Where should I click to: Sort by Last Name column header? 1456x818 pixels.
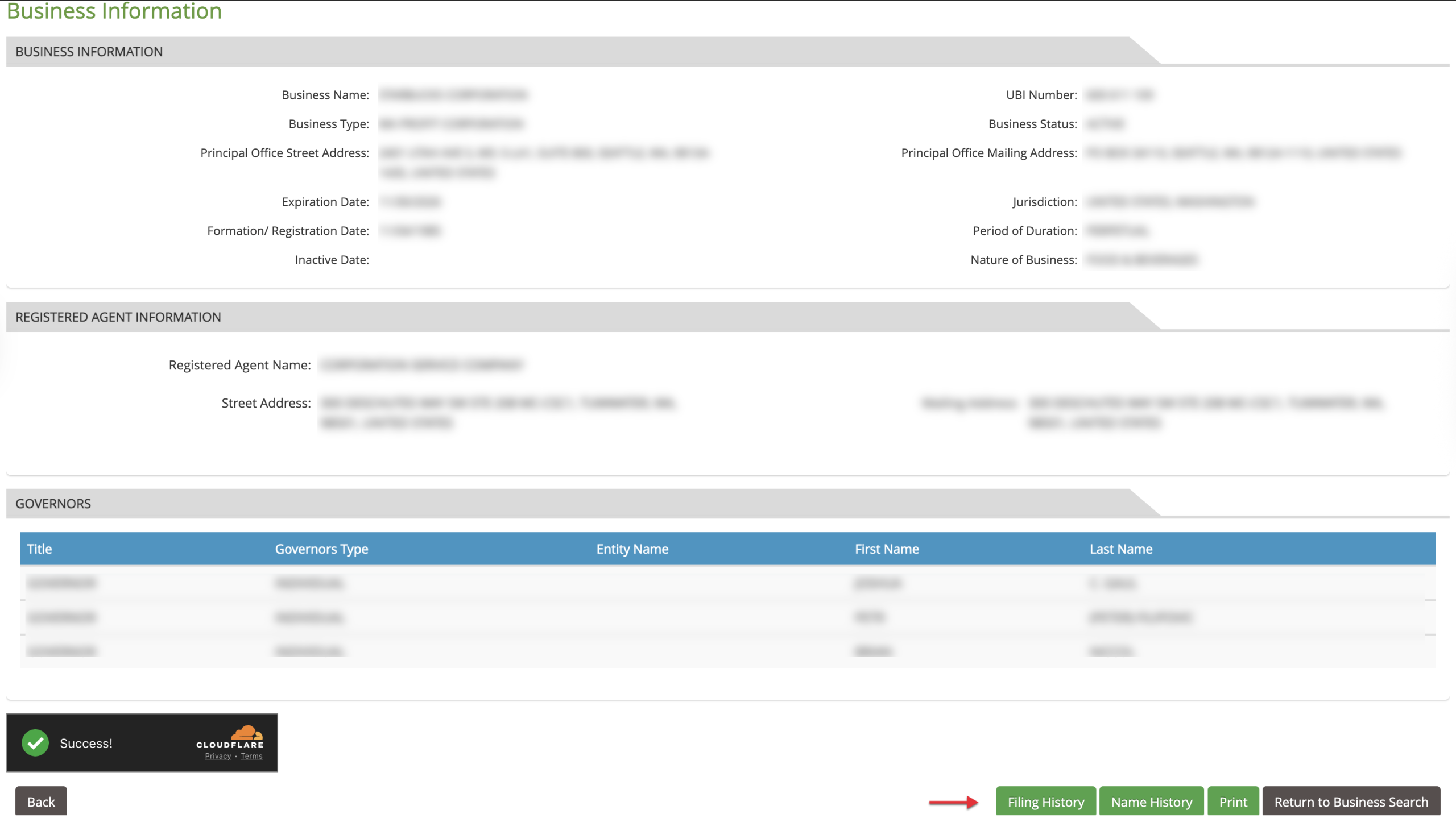pos(1120,549)
